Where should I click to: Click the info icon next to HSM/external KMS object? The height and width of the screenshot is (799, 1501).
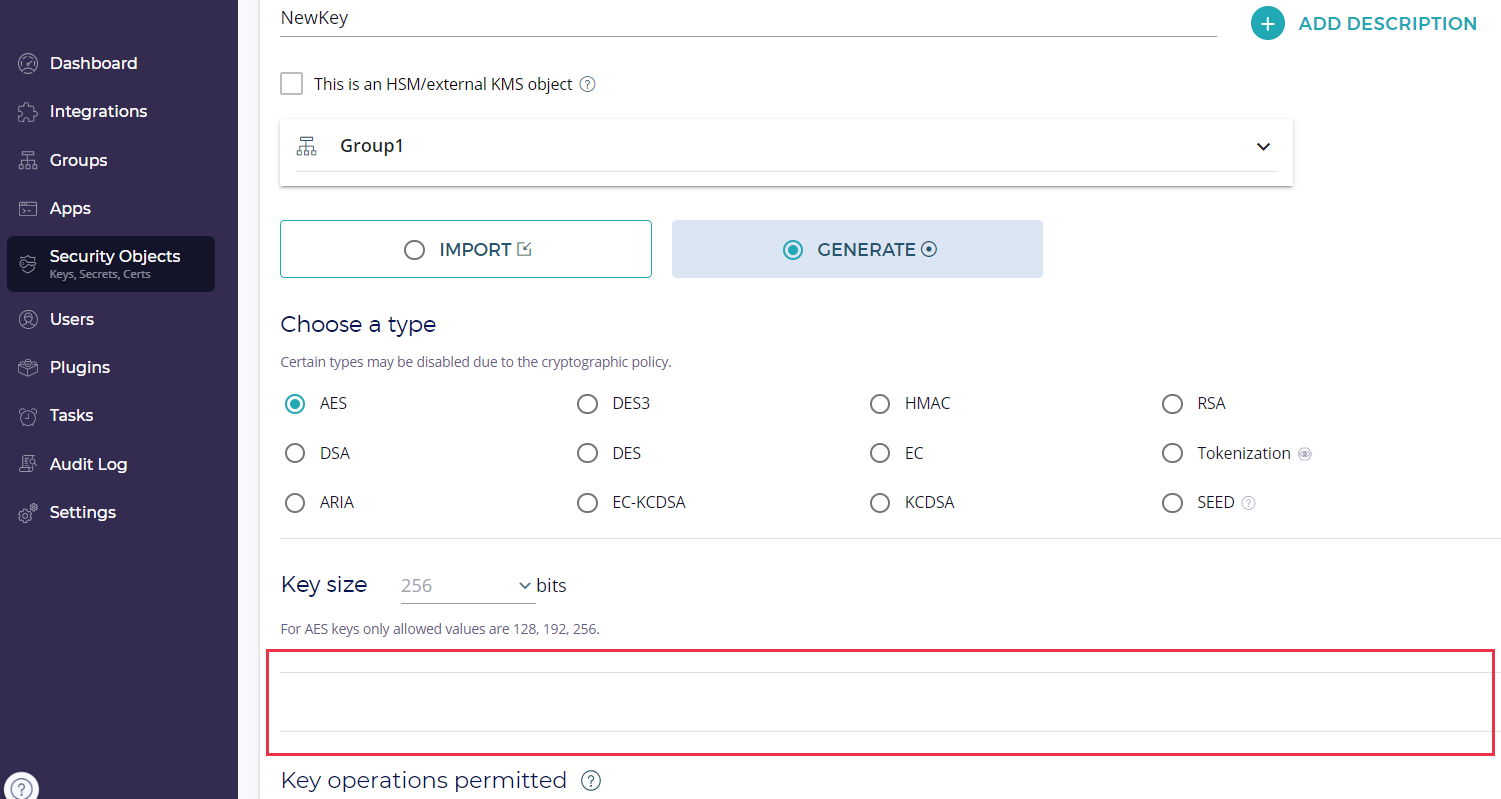tap(588, 85)
